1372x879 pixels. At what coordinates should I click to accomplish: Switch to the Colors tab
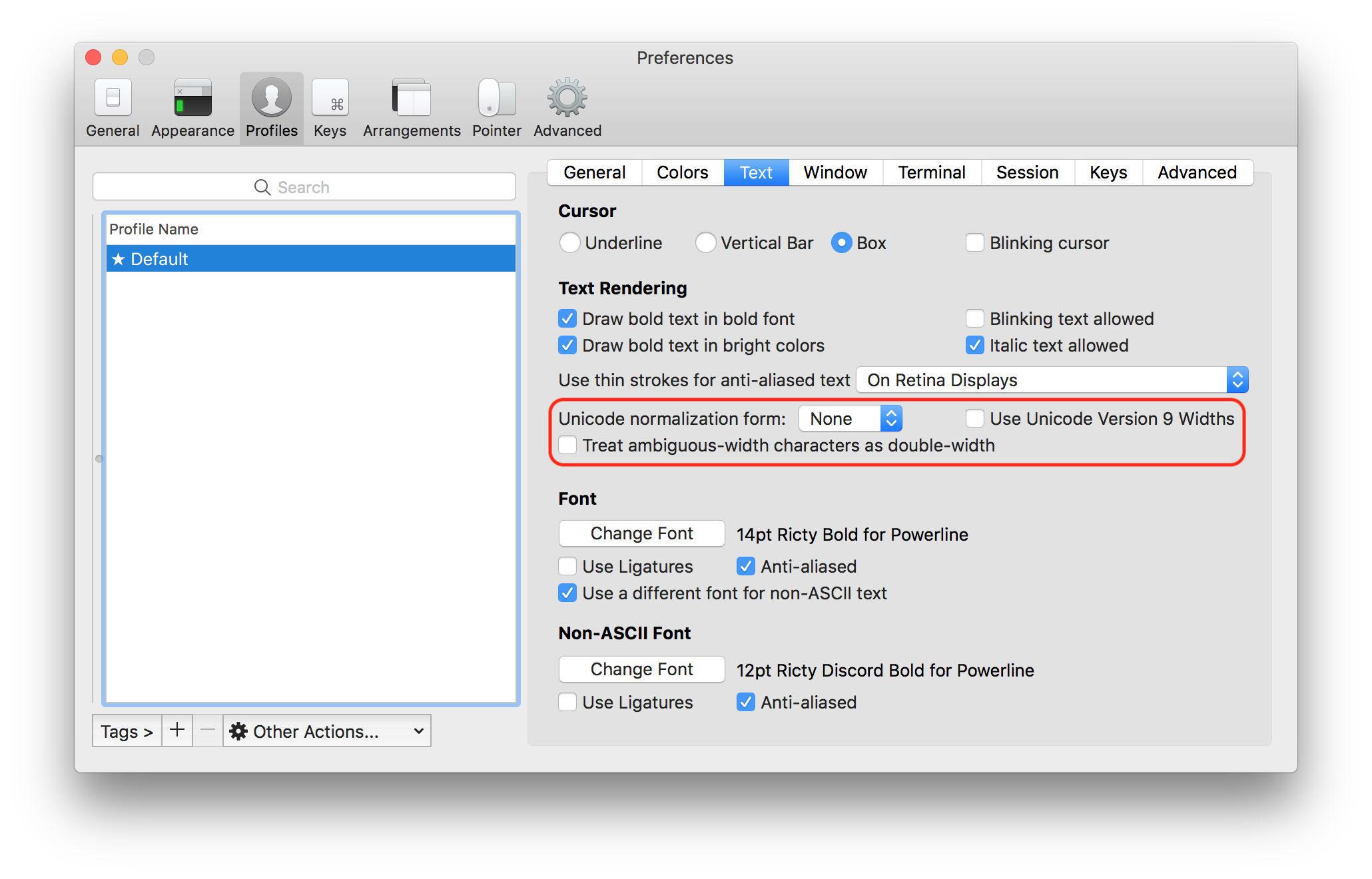point(682,172)
